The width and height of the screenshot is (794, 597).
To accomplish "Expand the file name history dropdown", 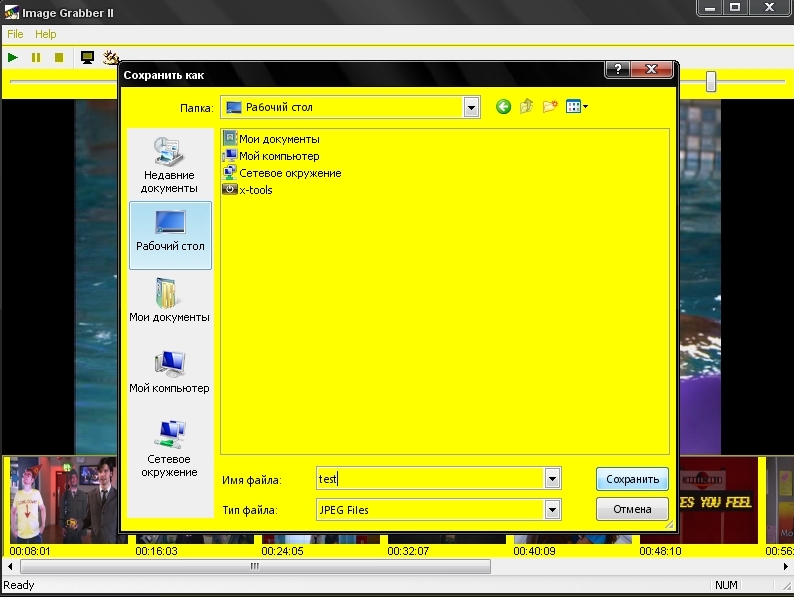I will (552, 479).
